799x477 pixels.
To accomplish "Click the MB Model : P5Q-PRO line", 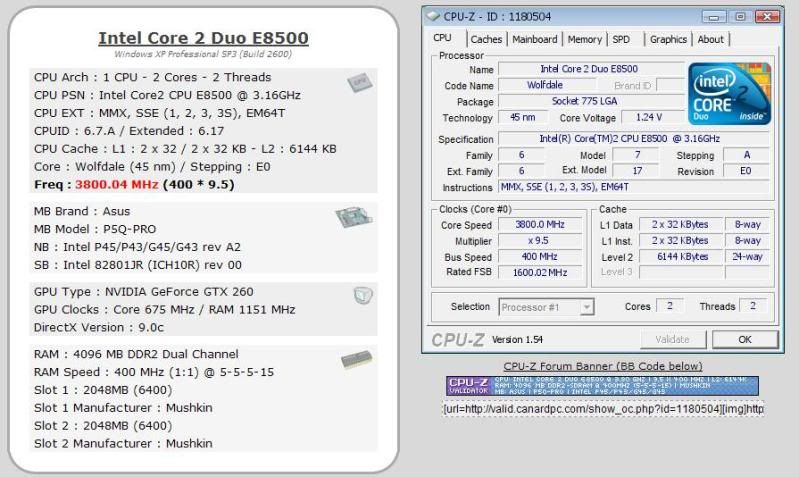I will pos(95,229).
